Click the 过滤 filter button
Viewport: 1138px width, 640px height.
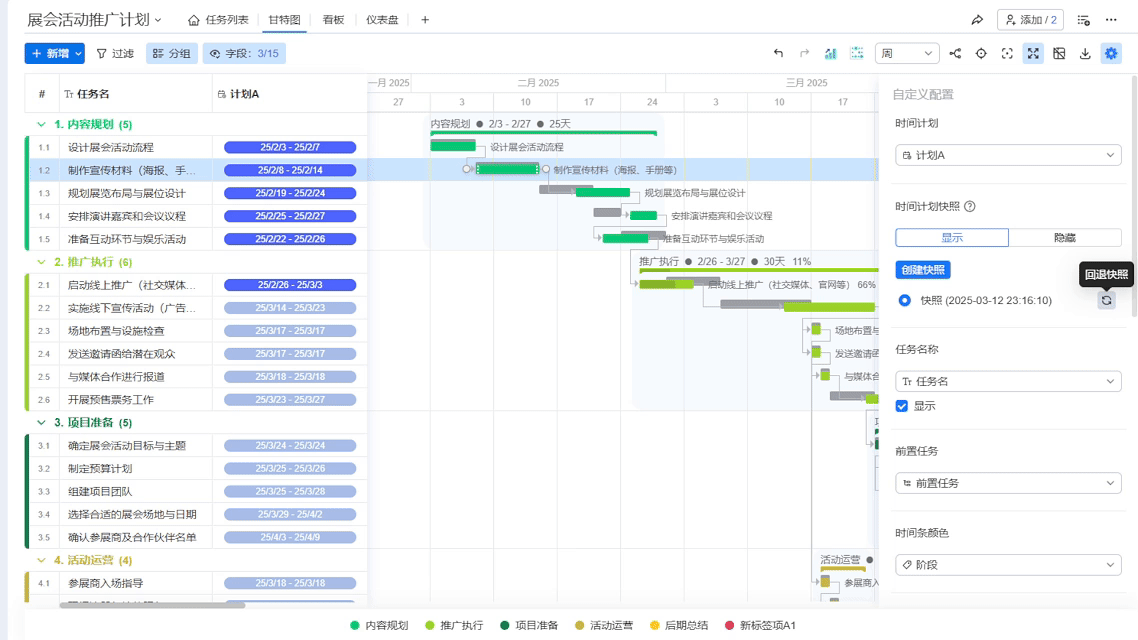(x=114, y=54)
